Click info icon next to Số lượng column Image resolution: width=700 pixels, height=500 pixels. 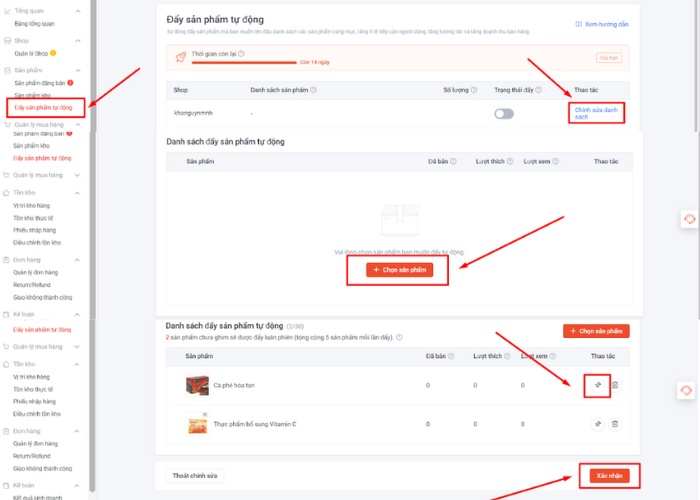pyautogui.click(x=472, y=90)
